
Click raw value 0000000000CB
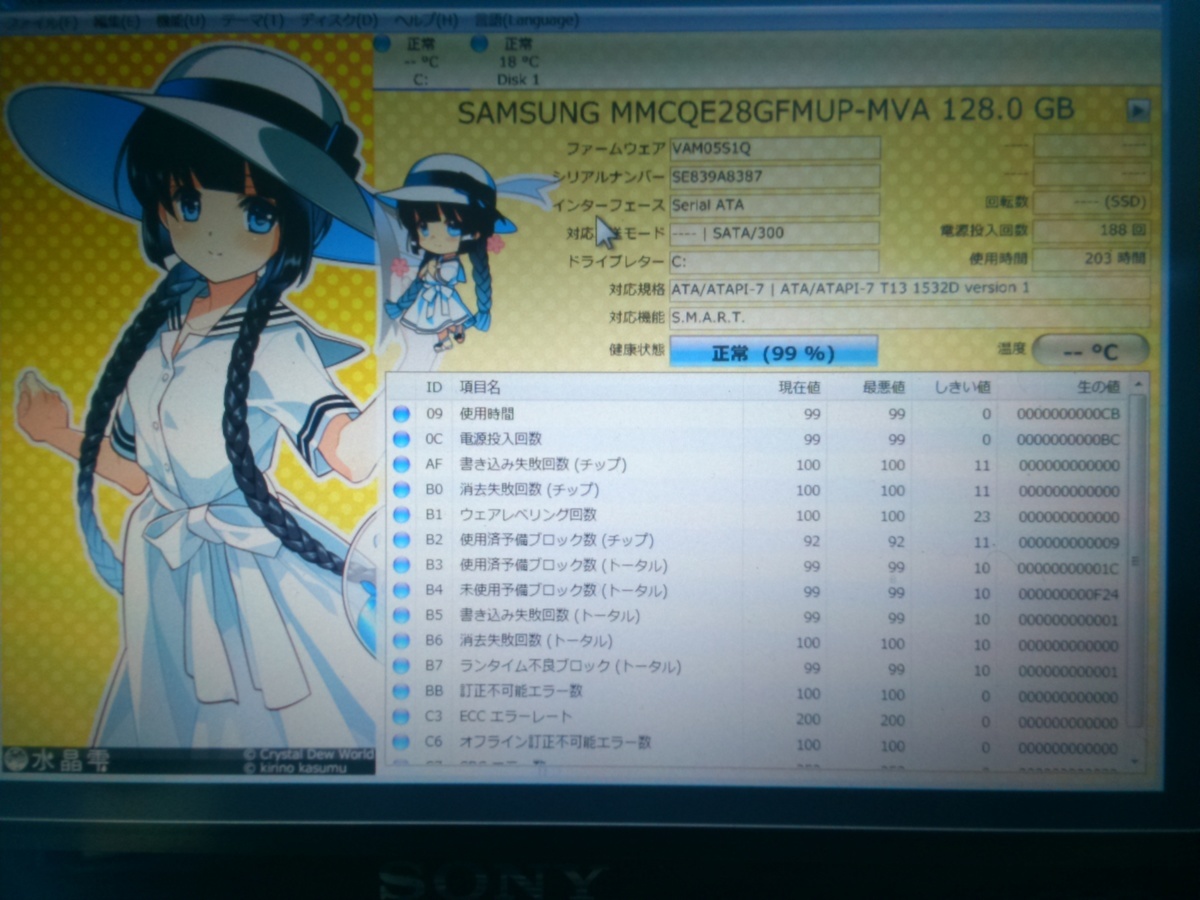[x=1068, y=413]
